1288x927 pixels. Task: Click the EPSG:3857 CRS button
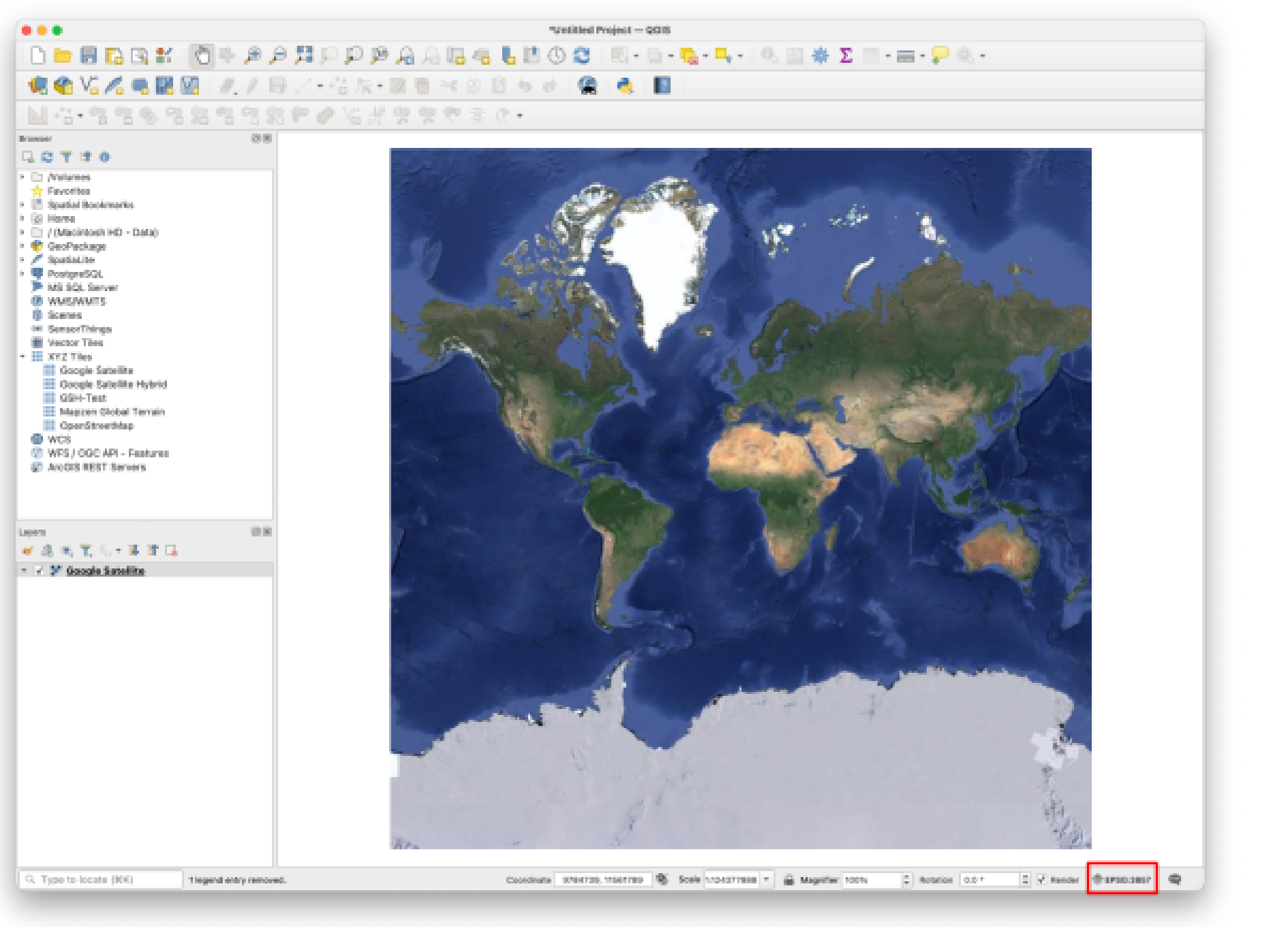point(1122,879)
